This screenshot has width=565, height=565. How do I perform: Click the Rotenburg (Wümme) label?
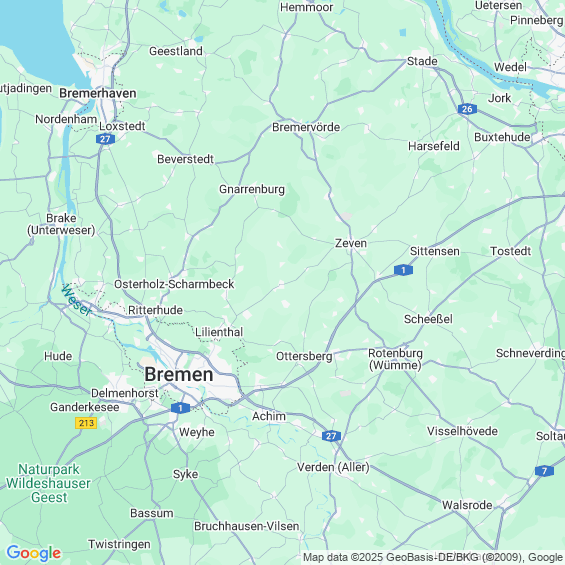pos(395,359)
